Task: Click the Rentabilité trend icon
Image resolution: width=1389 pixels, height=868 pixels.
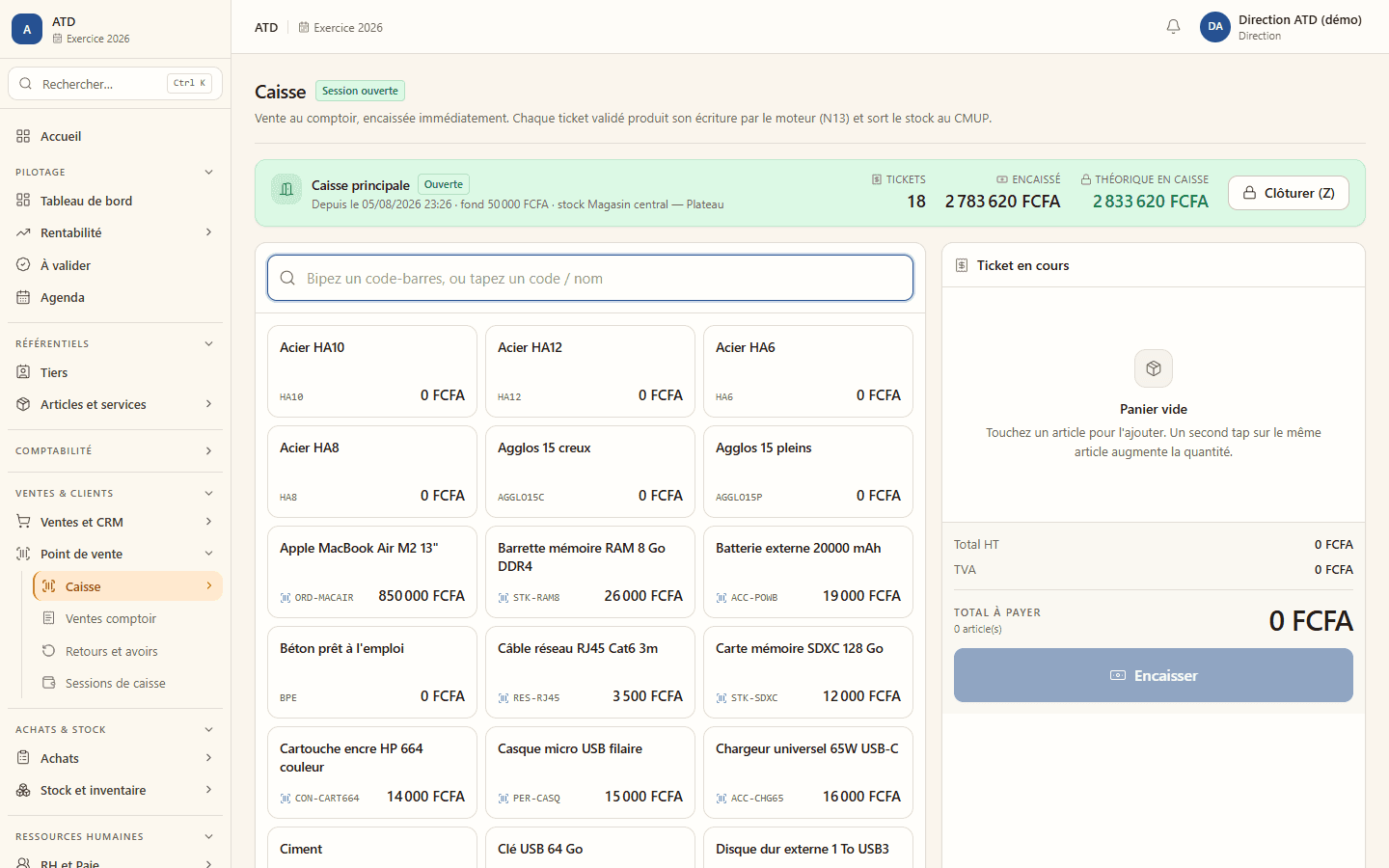Action: [x=23, y=232]
